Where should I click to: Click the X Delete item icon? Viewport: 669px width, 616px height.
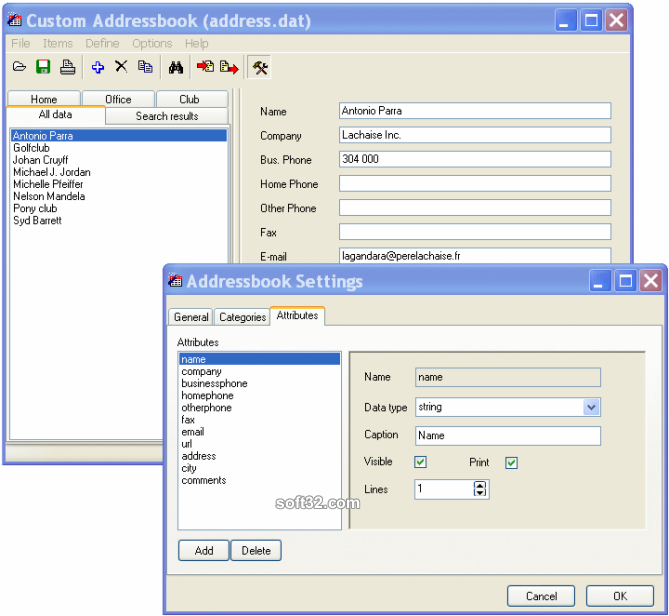pos(121,67)
